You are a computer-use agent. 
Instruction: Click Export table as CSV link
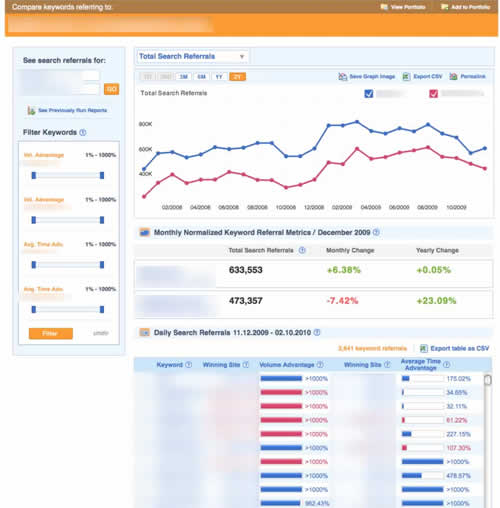tap(460, 349)
